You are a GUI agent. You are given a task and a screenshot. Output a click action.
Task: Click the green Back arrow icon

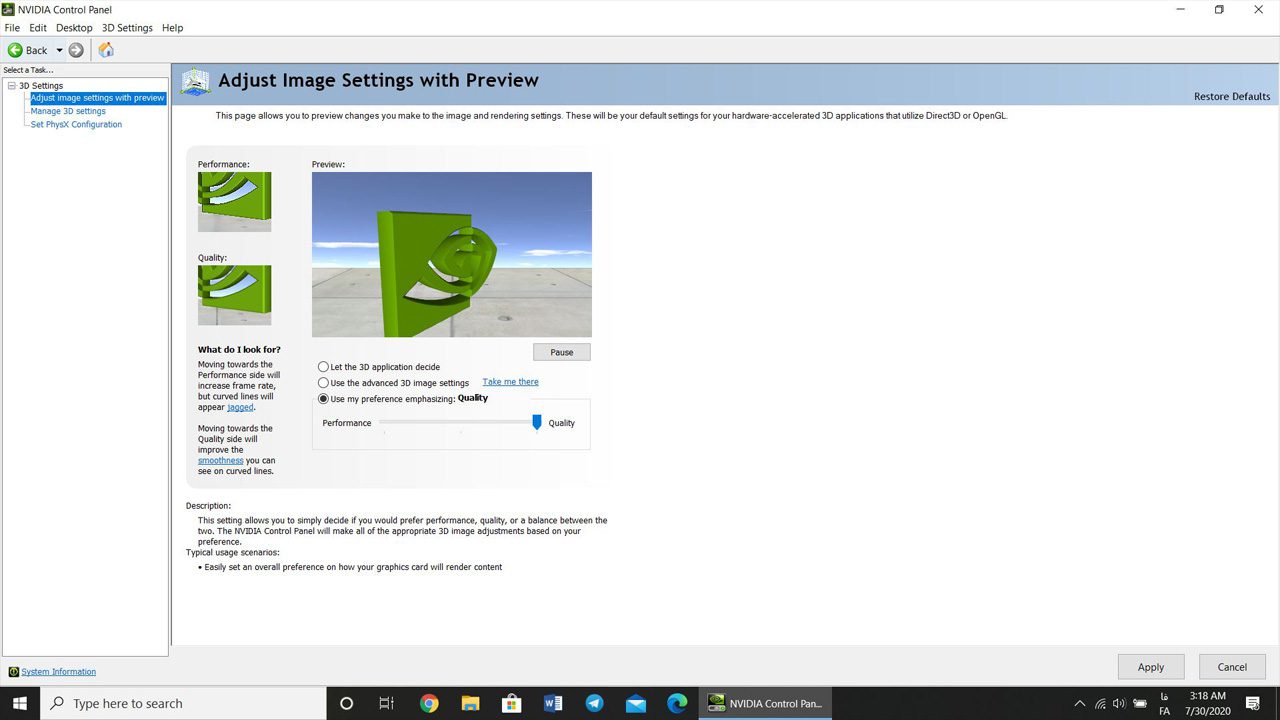15,50
